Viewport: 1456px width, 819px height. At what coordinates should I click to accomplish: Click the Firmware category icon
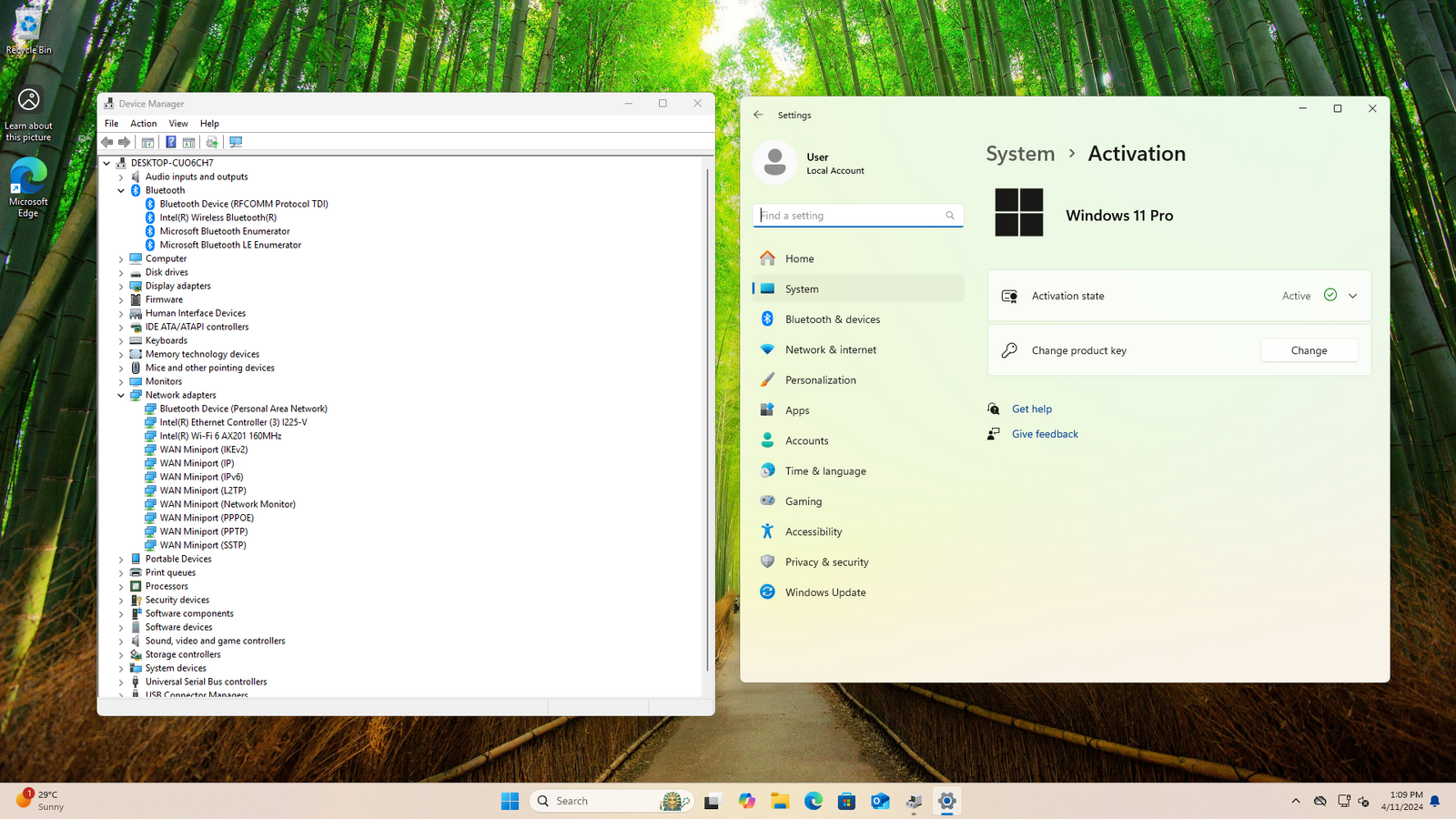click(x=136, y=299)
